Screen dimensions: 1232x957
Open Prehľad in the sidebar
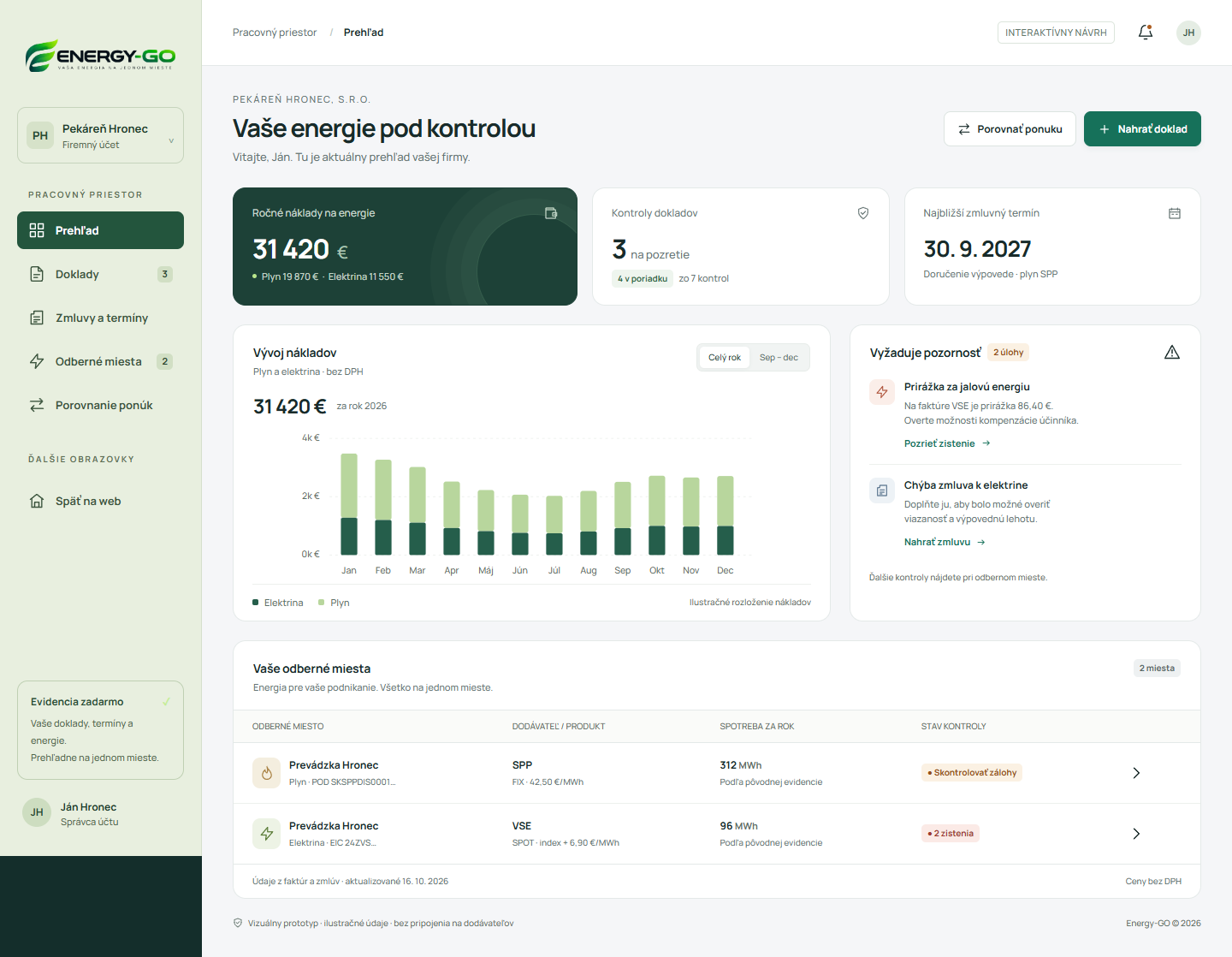pos(100,230)
